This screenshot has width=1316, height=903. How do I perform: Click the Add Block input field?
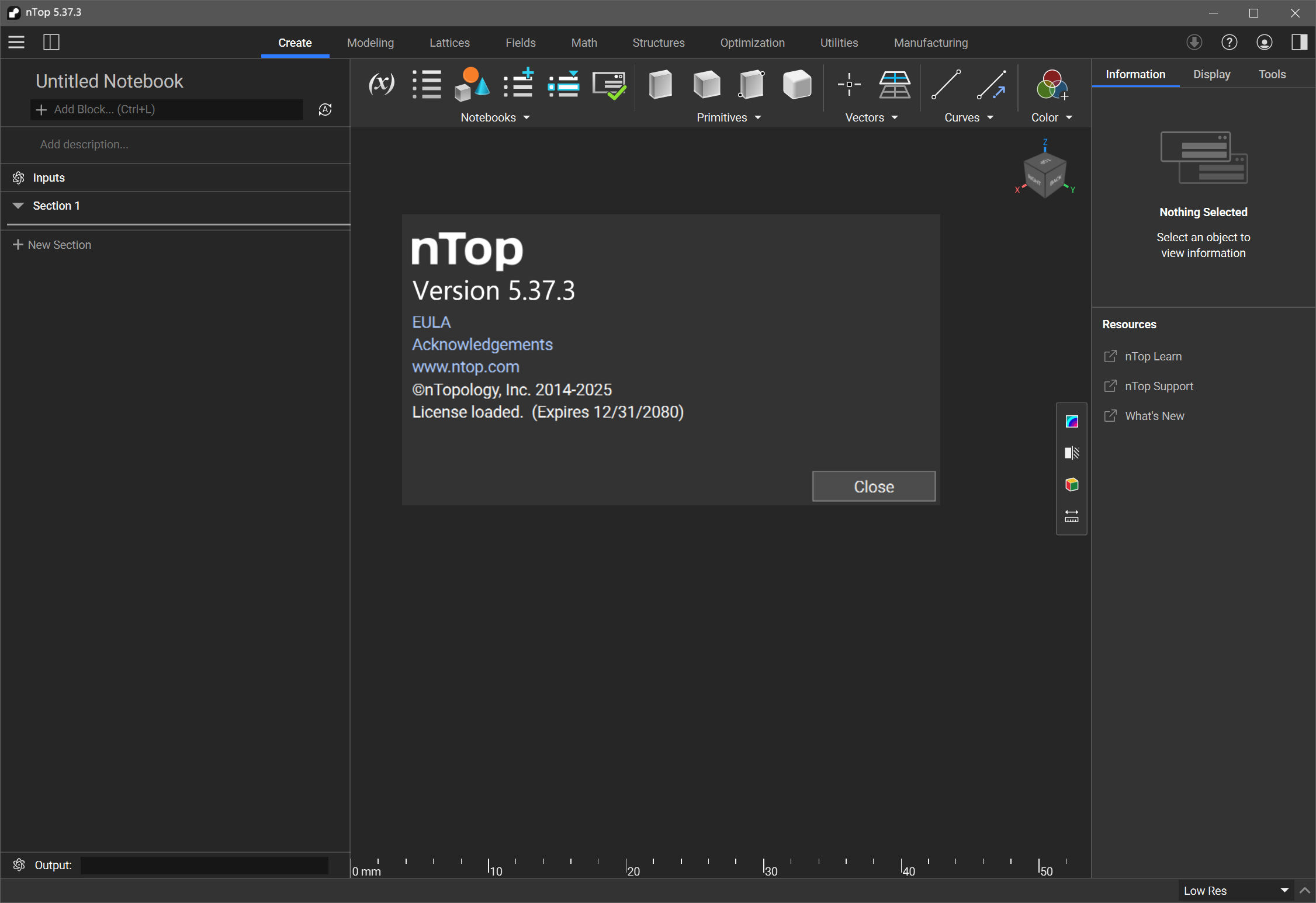167,109
